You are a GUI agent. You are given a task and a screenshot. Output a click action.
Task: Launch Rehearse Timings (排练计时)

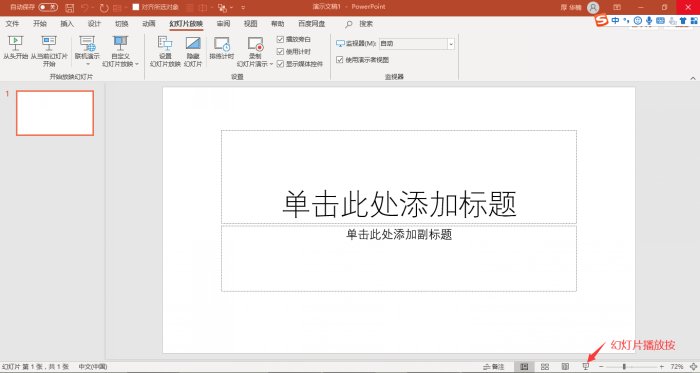(x=222, y=48)
